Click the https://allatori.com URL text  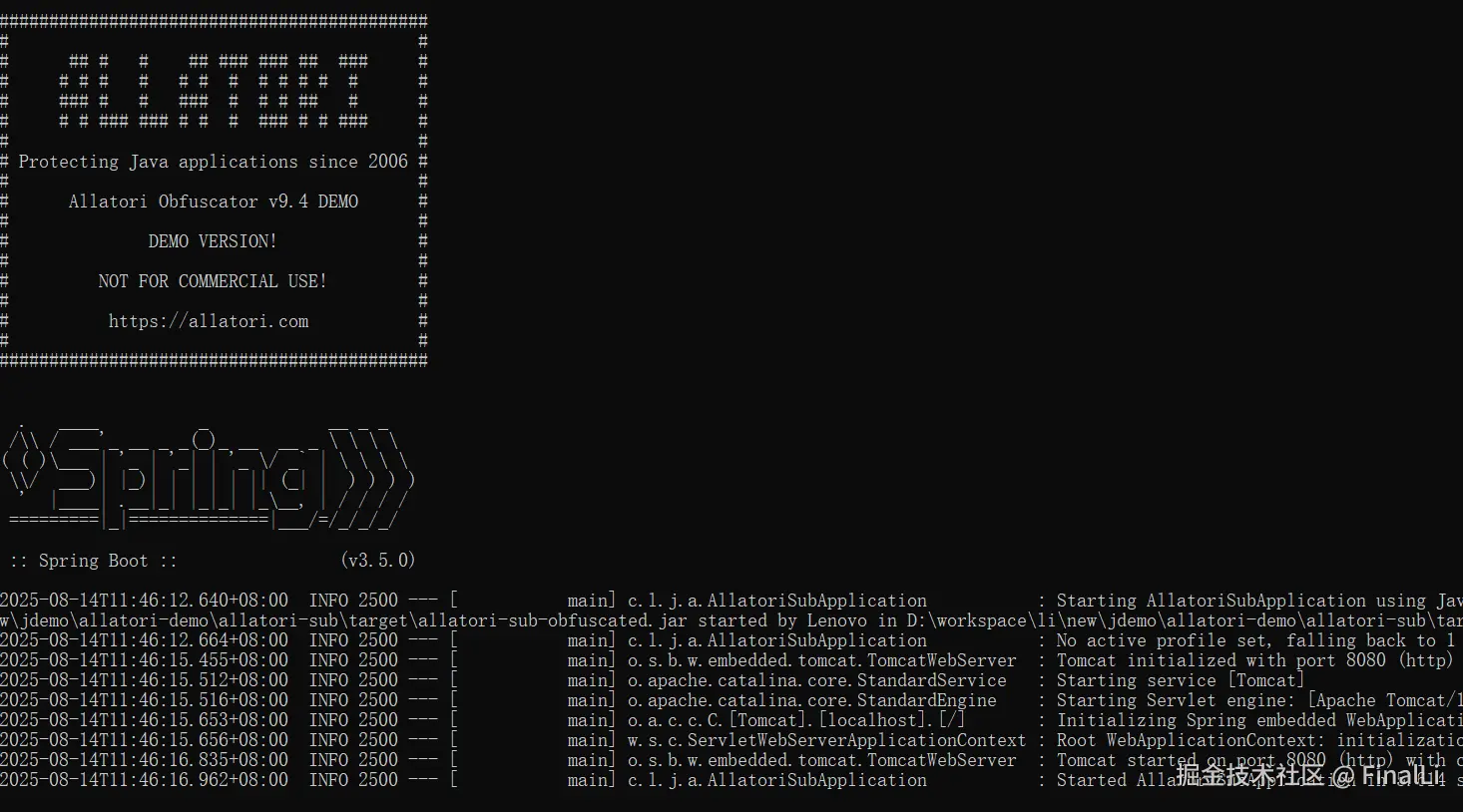click(x=209, y=321)
